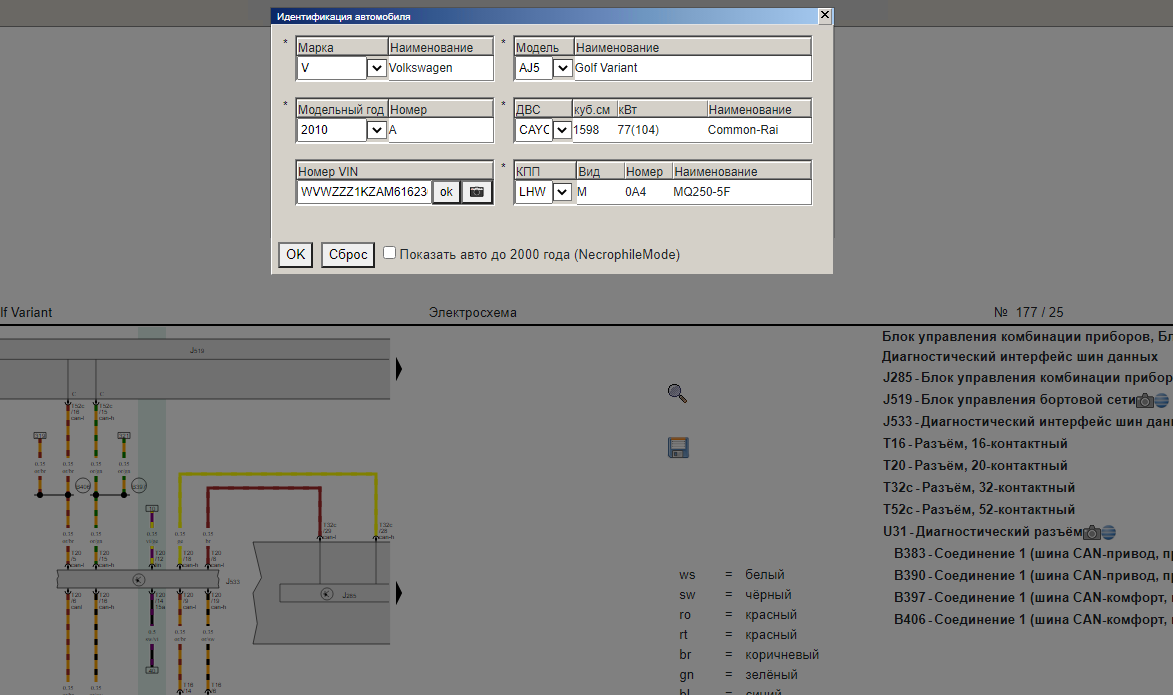Open the Марка dropdown
Viewport: 1173px width, 695px height.
(x=376, y=68)
